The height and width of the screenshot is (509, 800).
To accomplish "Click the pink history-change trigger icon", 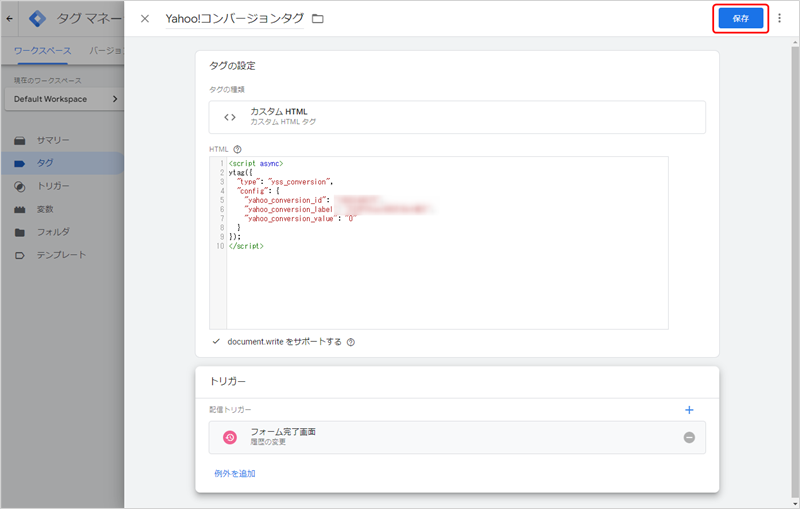I will tap(230, 438).
